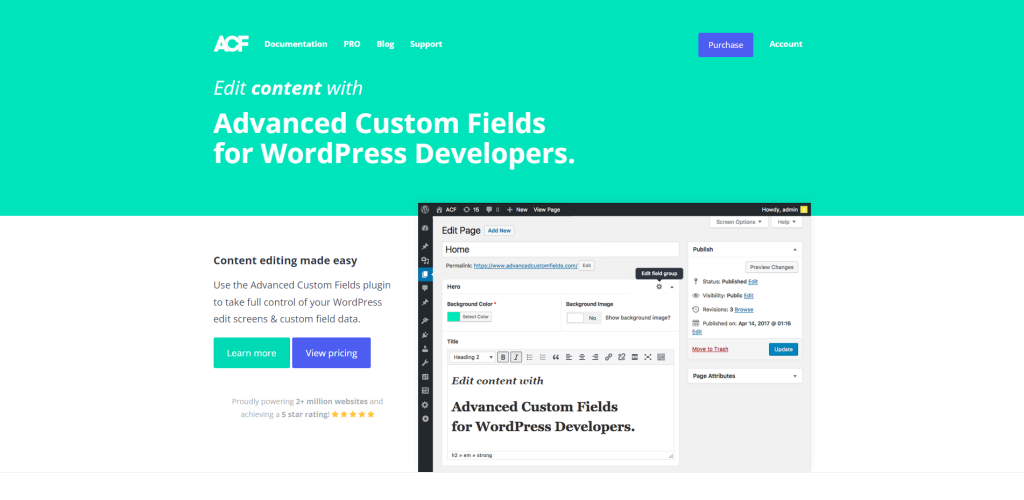Click Edit link beside Status: Published
Image resolution: width=1024 pixels, height=500 pixels.
click(753, 281)
